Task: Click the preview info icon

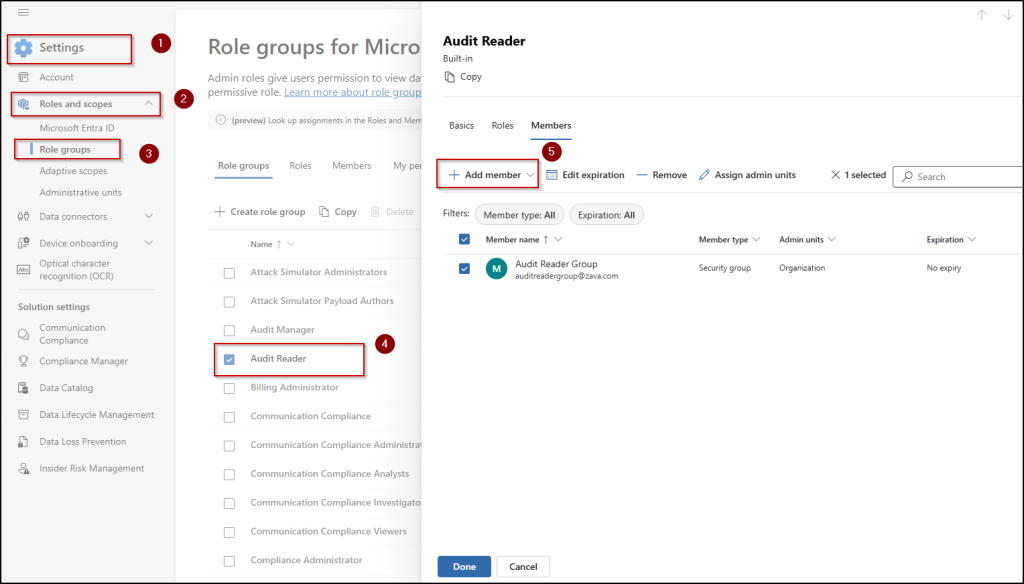Action: [221, 120]
